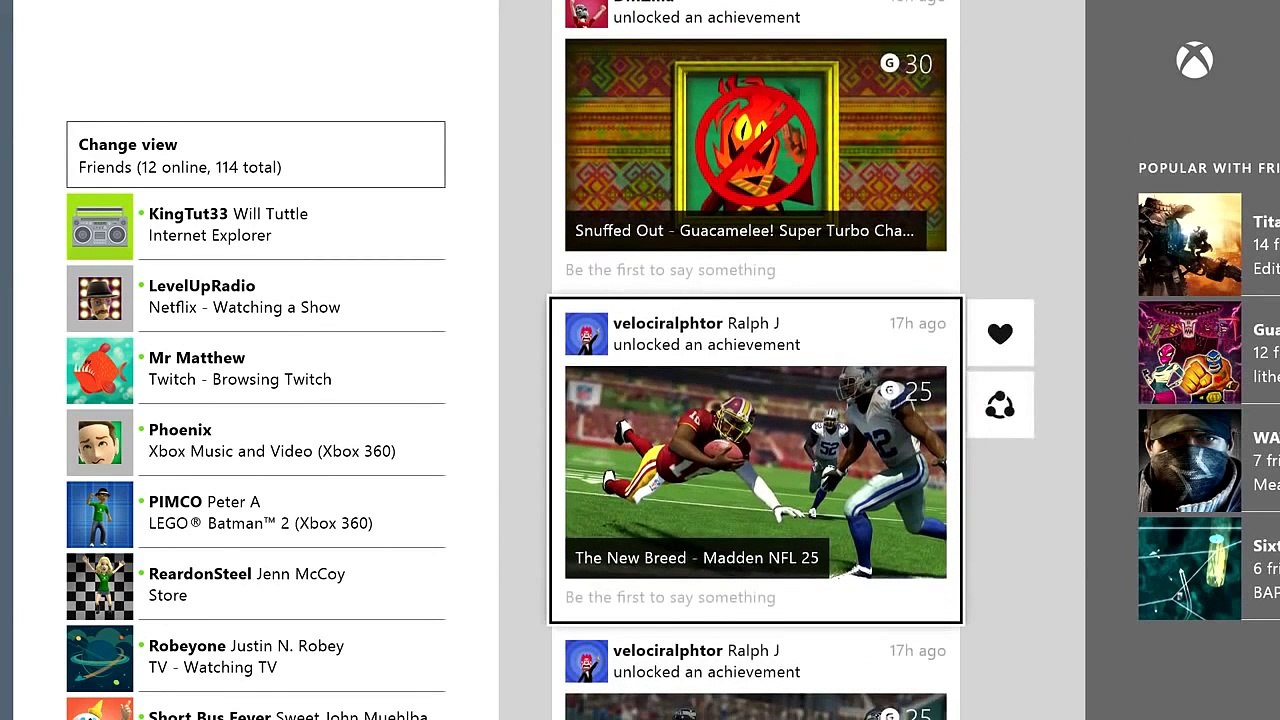The image size is (1280, 720).
Task: Open the teal abstract game tile
Action: (x=1189, y=569)
